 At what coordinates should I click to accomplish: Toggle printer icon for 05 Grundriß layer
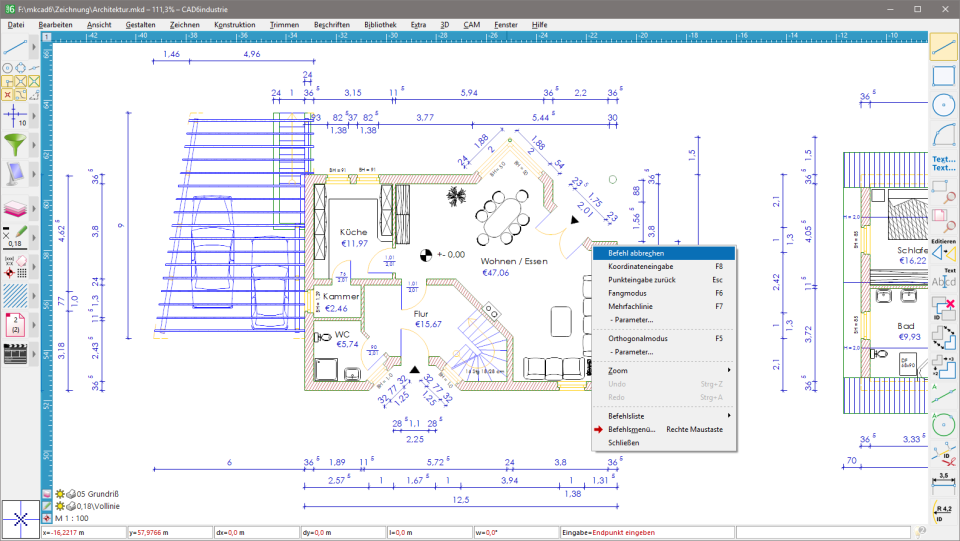click(x=70, y=494)
